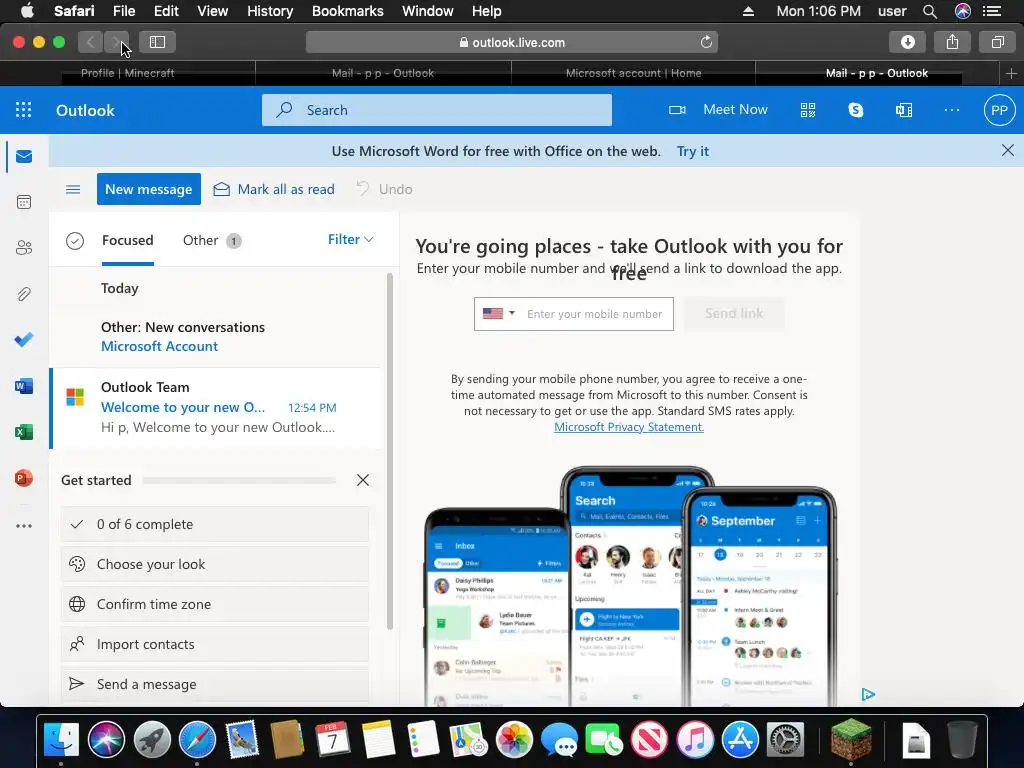Click the Undo button
Image resolution: width=1024 pixels, height=768 pixels.
point(385,189)
